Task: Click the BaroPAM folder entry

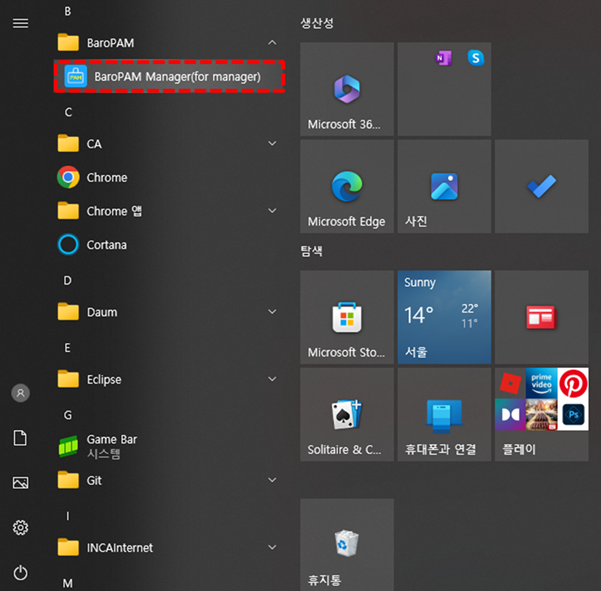Action: [169, 43]
